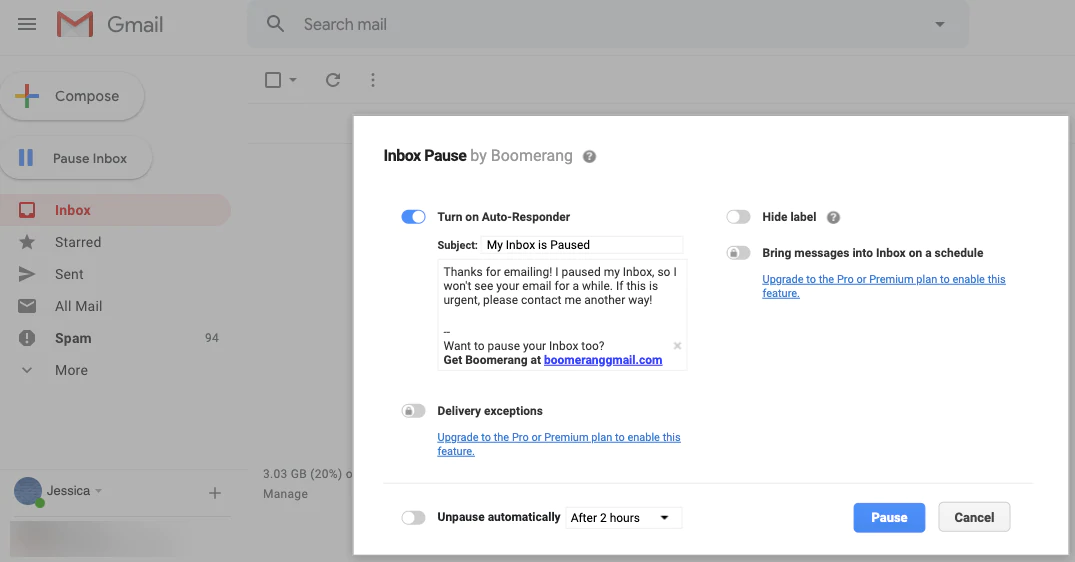Viewport: 1075px width, 562px height.
Task: Open the Starred folder
Action: pos(77,242)
